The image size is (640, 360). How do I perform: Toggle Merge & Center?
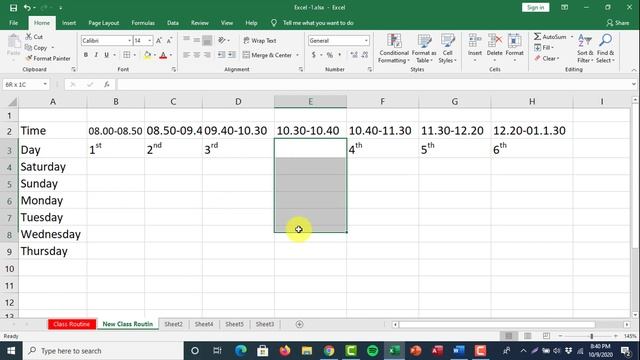click(x=268, y=55)
